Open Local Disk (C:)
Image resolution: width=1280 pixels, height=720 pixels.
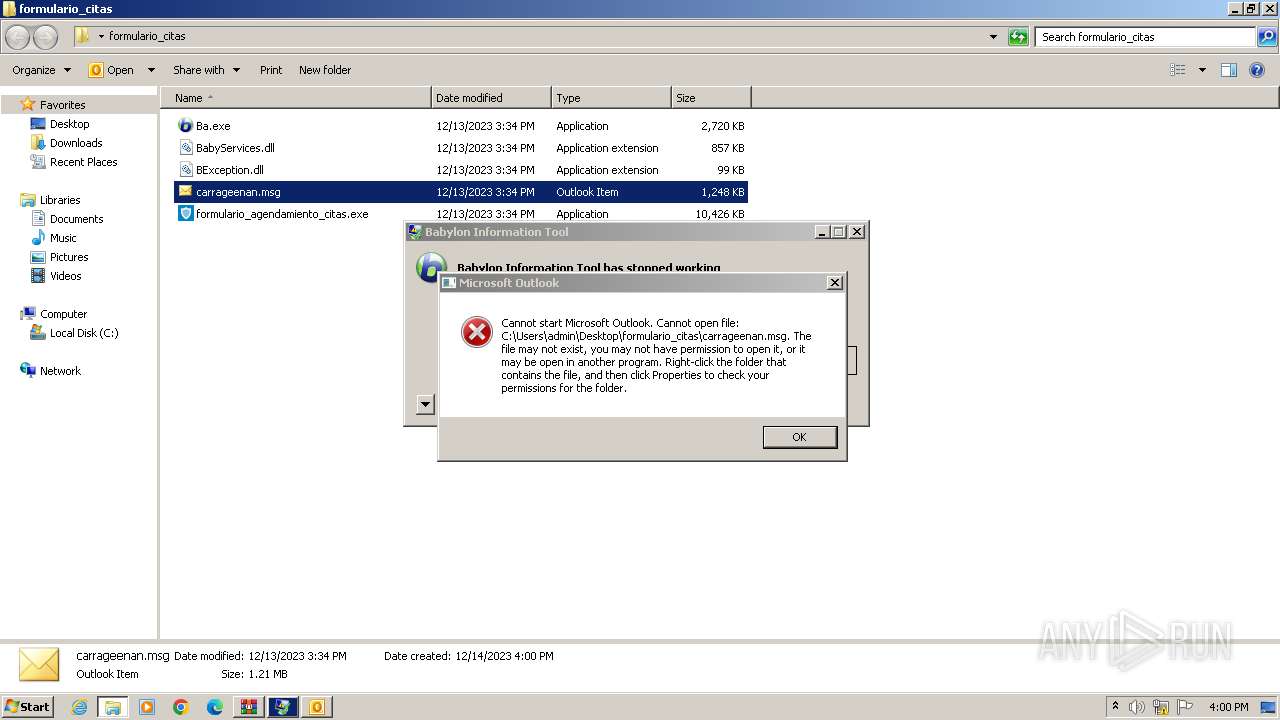pos(84,333)
